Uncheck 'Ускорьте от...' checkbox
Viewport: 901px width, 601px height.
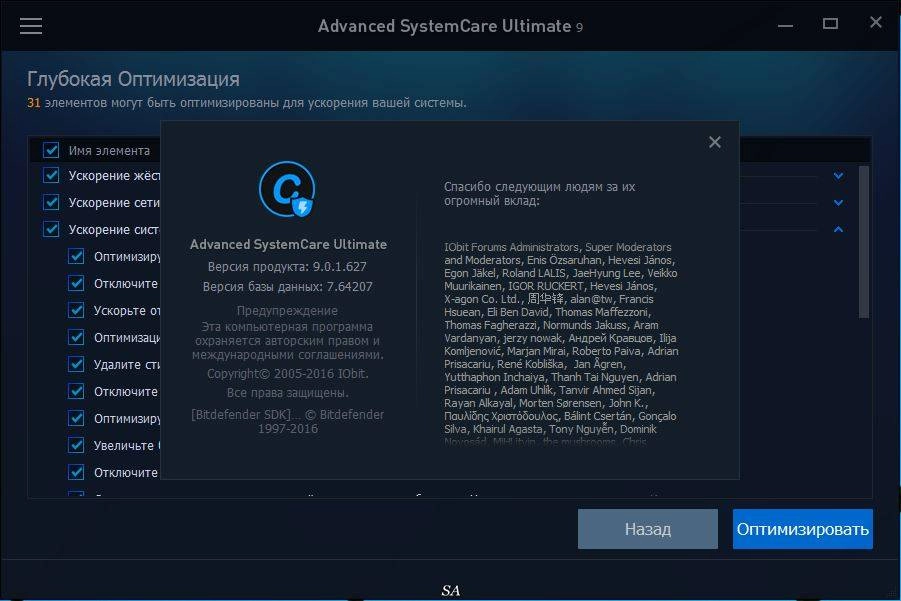76,310
